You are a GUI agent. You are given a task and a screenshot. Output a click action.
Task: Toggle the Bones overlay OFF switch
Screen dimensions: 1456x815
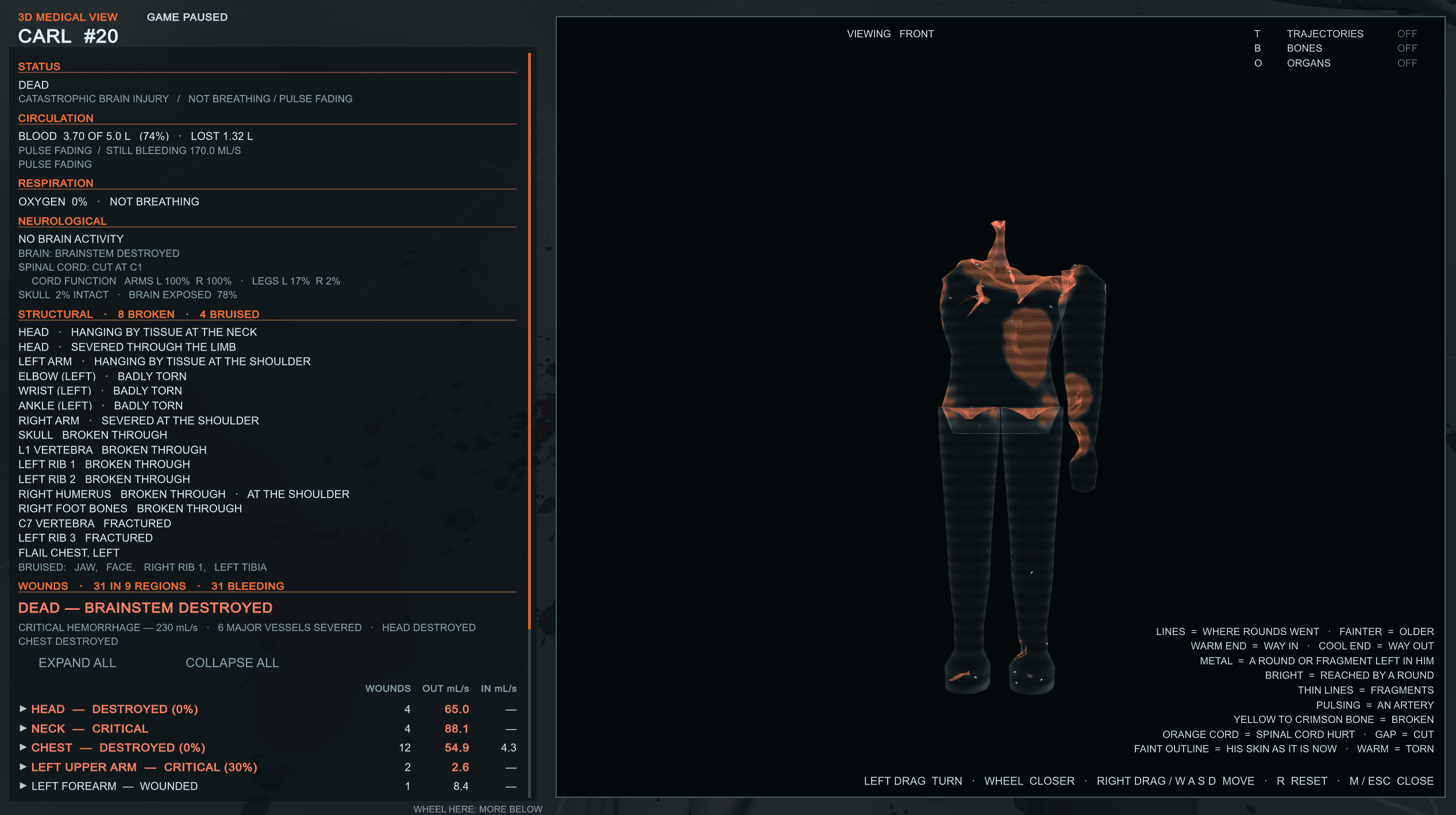click(1407, 48)
